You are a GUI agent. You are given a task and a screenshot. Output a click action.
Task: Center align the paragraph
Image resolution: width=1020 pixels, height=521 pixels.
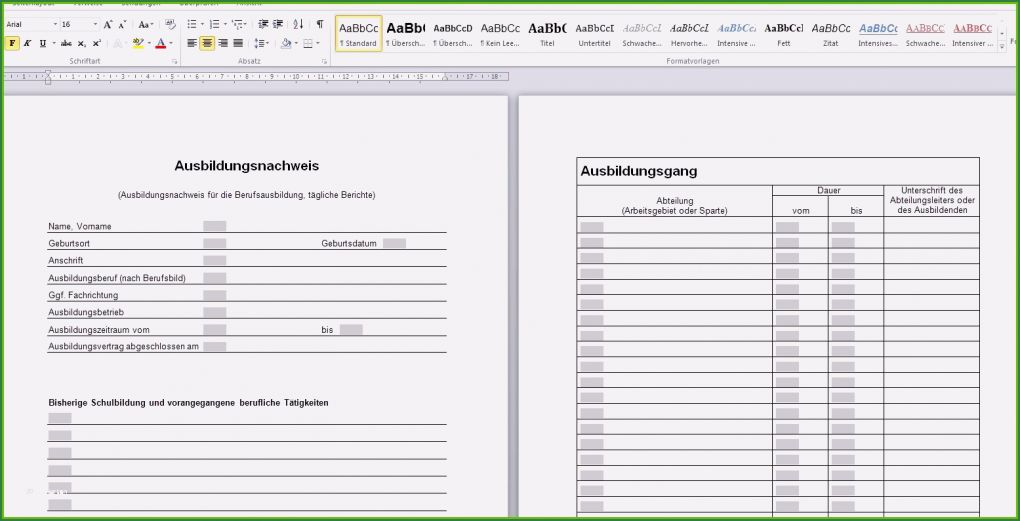click(x=207, y=43)
